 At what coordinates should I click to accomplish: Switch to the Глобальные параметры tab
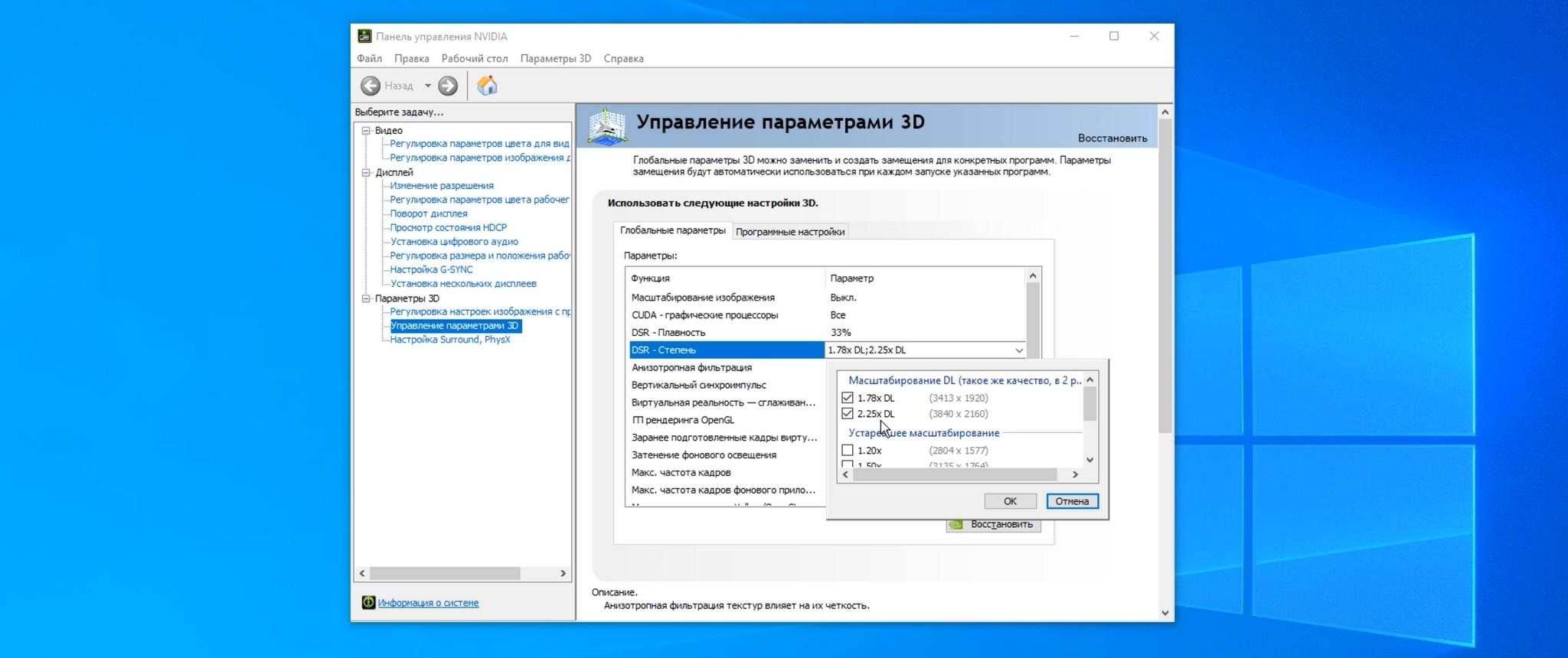pos(672,230)
